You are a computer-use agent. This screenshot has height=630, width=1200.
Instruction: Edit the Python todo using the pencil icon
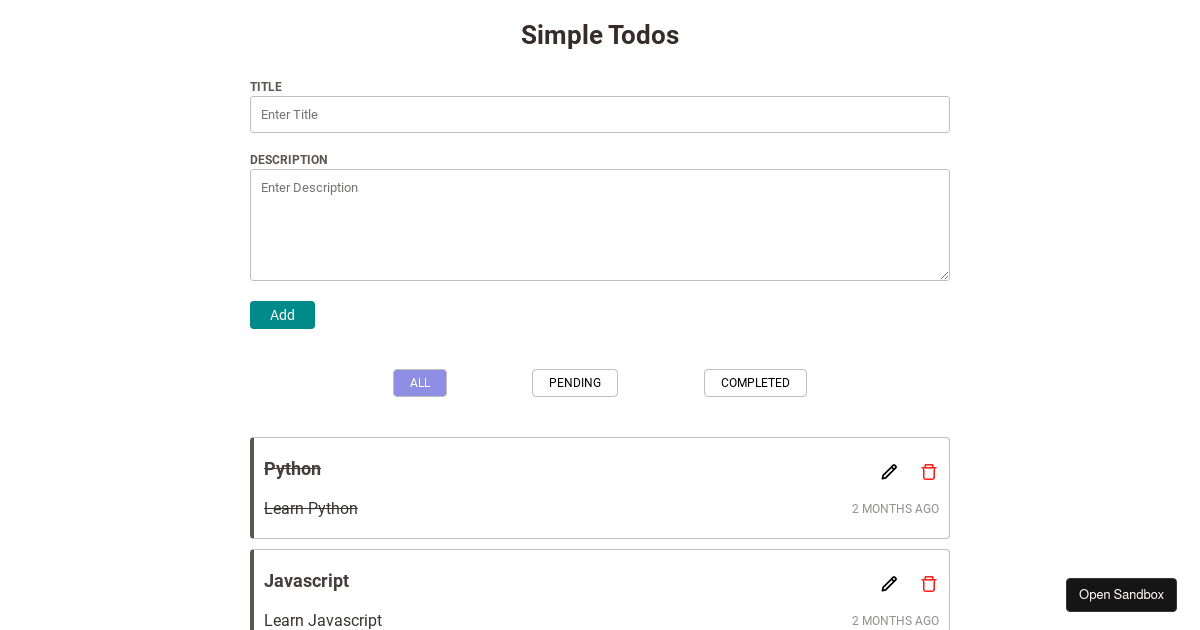888,471
